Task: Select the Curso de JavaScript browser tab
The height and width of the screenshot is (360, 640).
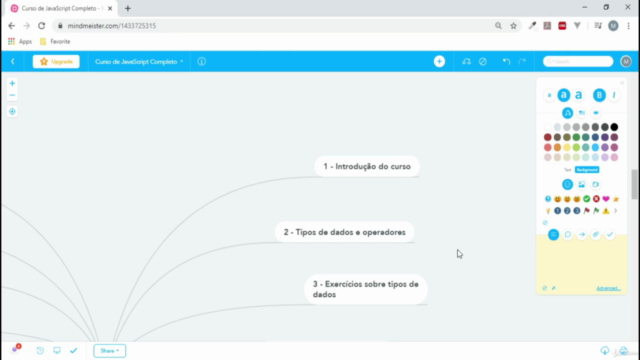Action: (61, 8)
